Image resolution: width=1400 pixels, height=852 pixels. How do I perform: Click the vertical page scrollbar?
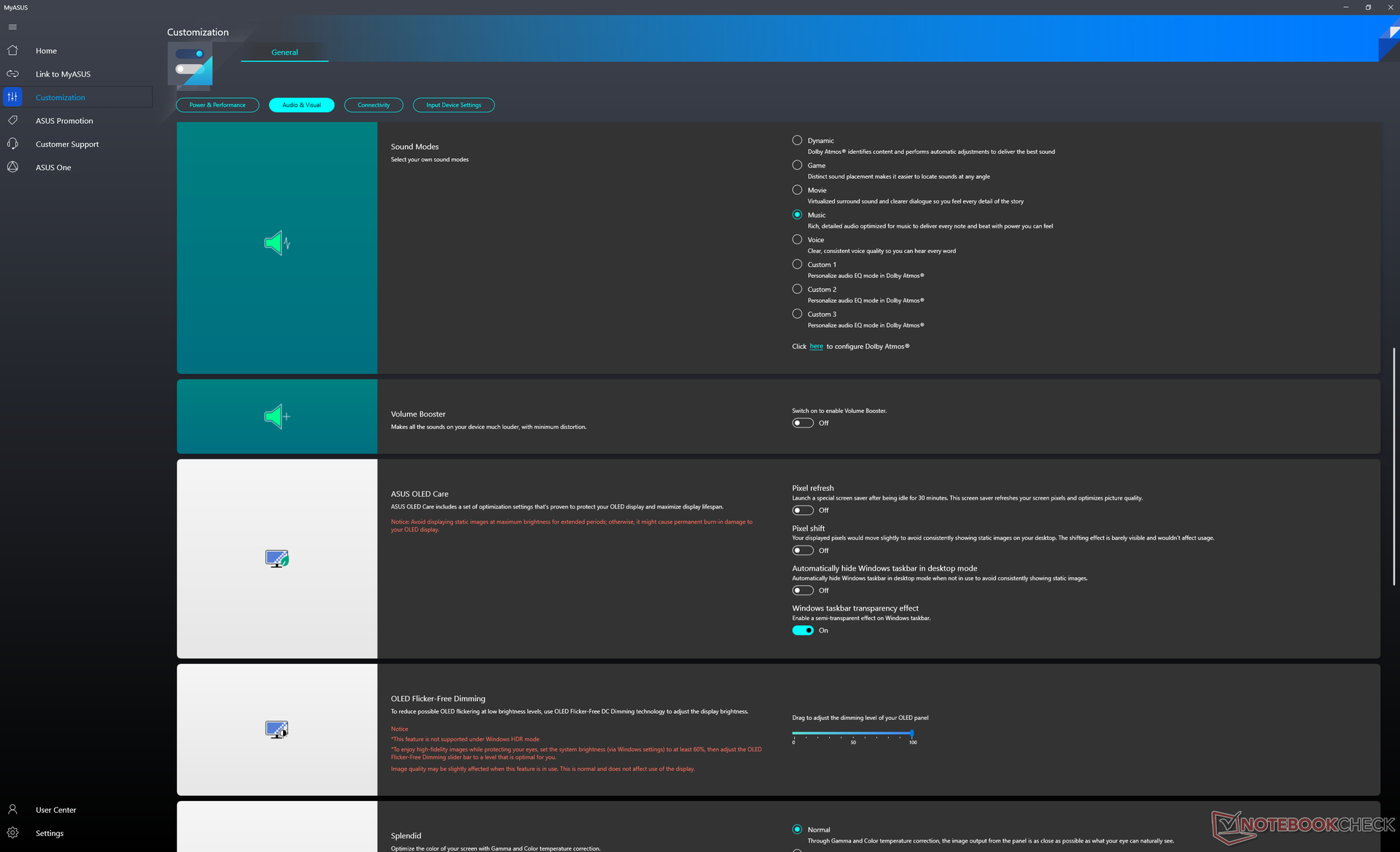coord(1393,467)
